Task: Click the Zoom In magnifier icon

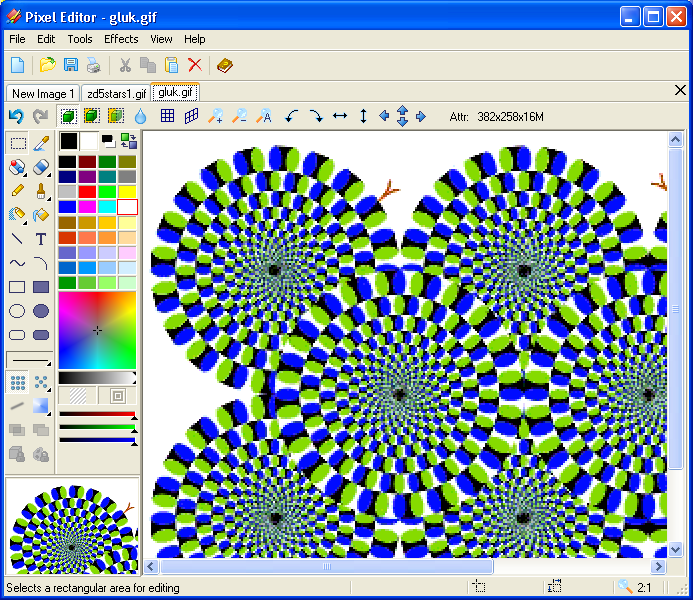Action: click(215, 116)
